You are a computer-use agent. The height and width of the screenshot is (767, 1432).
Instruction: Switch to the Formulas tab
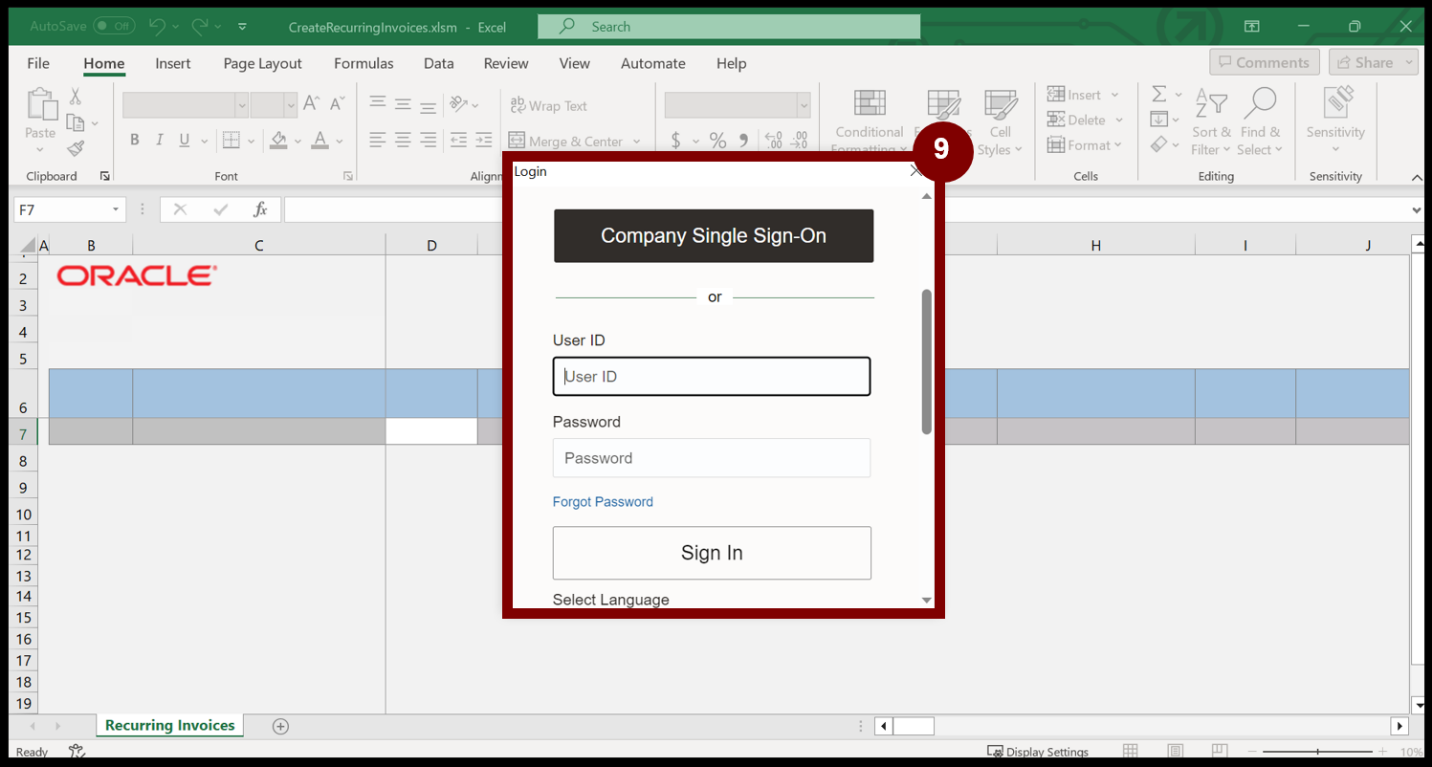pos(364,63)
